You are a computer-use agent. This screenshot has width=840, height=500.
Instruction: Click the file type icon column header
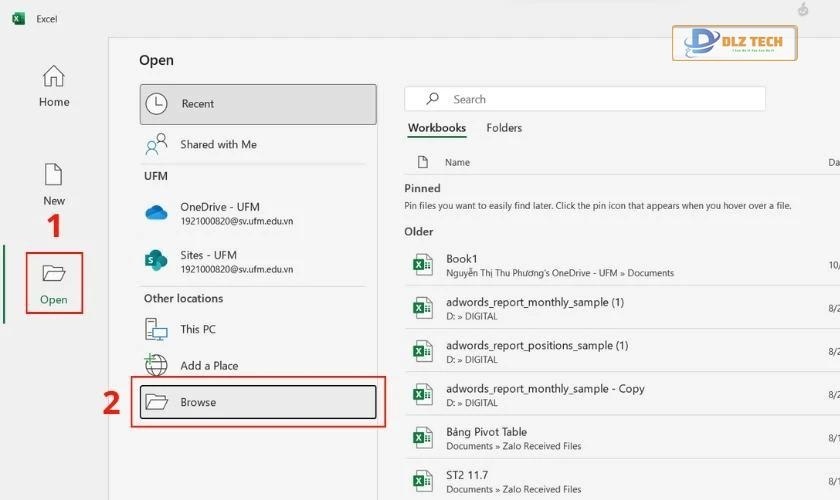point(423,162)
